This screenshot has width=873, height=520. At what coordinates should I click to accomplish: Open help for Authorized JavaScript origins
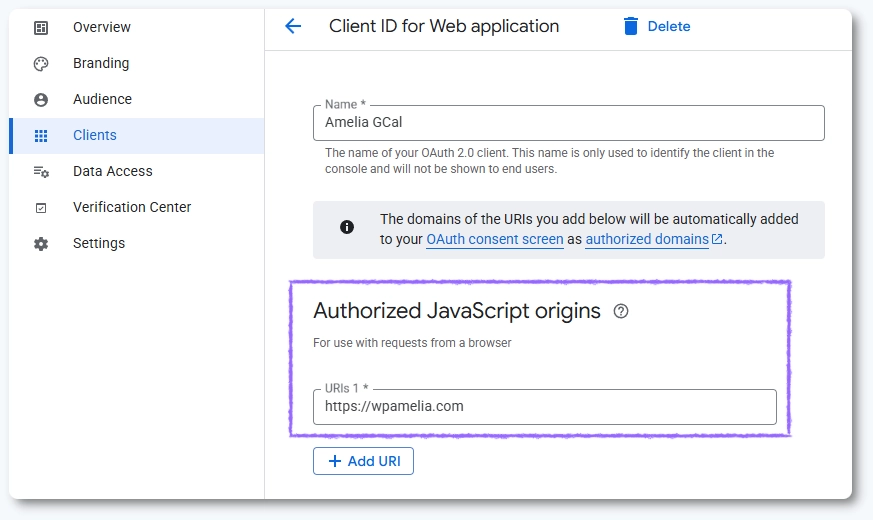tap(621, 312)
